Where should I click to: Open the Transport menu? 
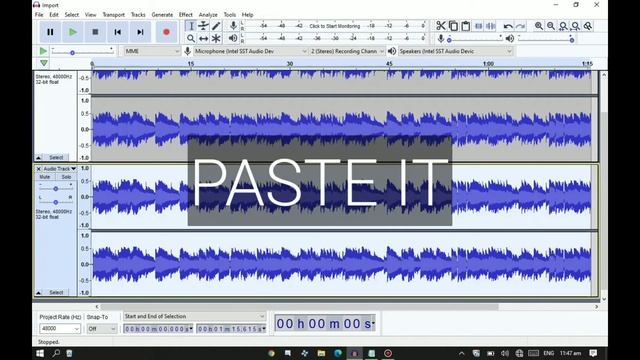point(113,15)
